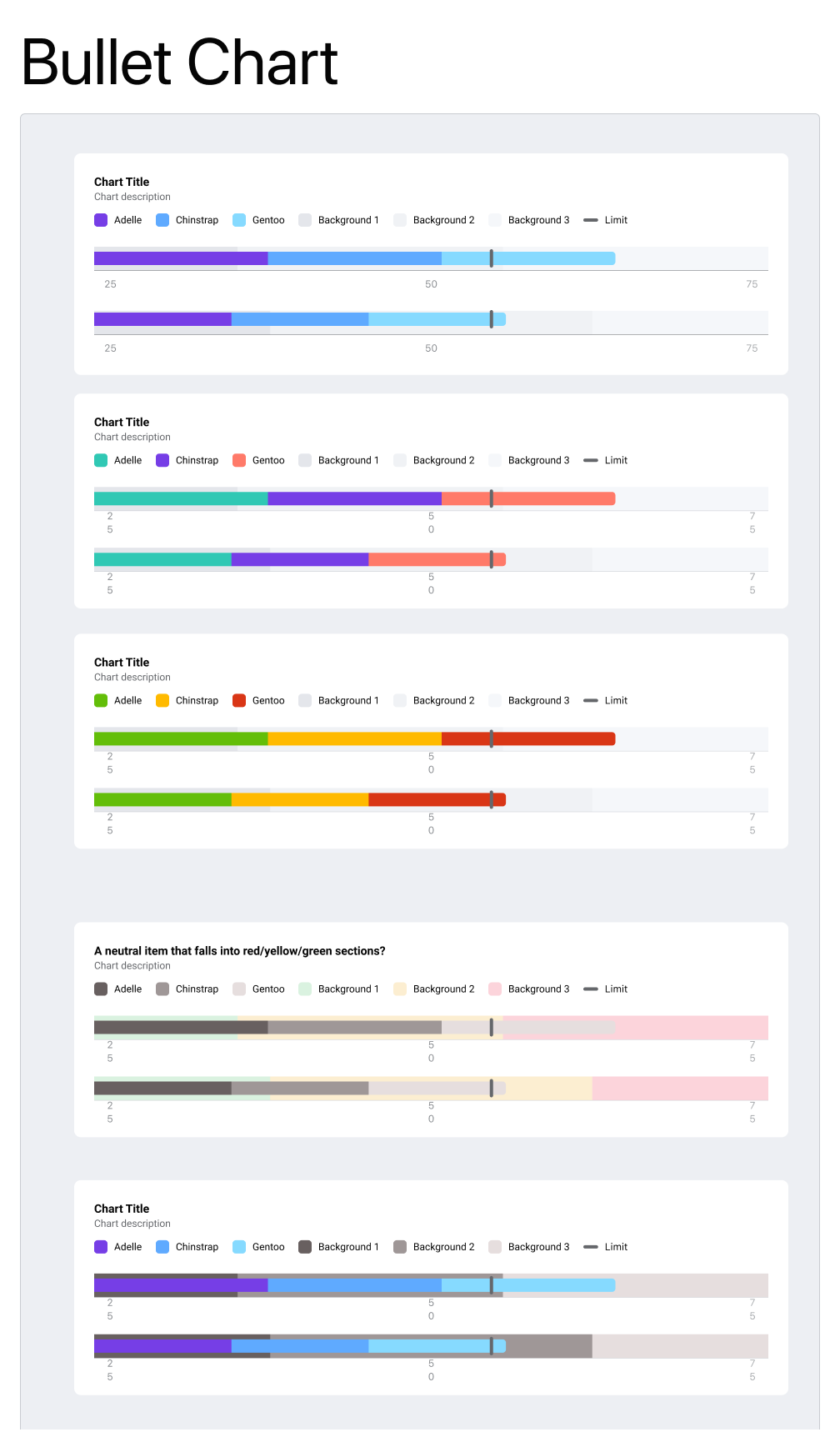Select the green Adelle legend swatch
This screenshot has width=840, height=1452.
click(x=101, y=700)
